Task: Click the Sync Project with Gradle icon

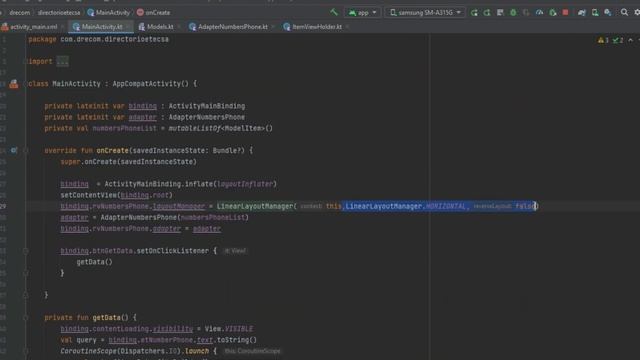Action: [x=582, y=13]
